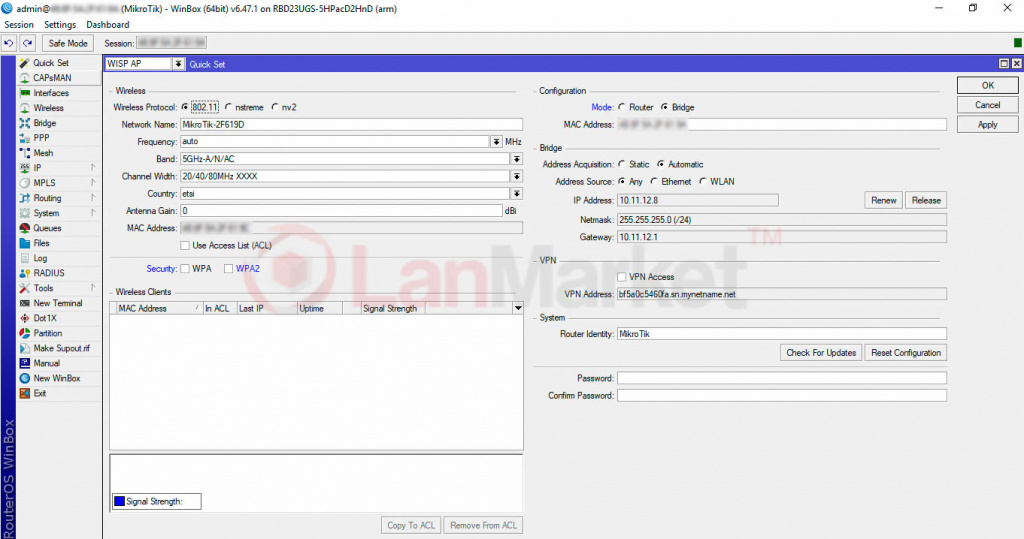Check the VPN Access checkbox
The image size is (1024, 539).
click(622, 277)
